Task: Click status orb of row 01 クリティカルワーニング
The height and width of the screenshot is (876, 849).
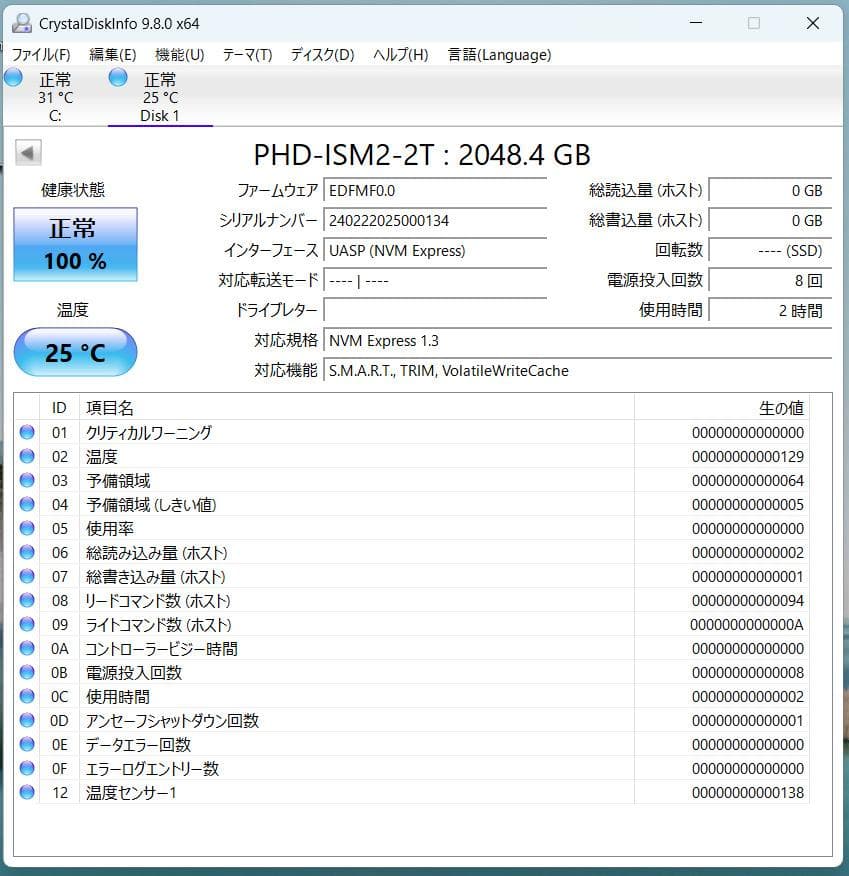Action: tap(27, 432)
